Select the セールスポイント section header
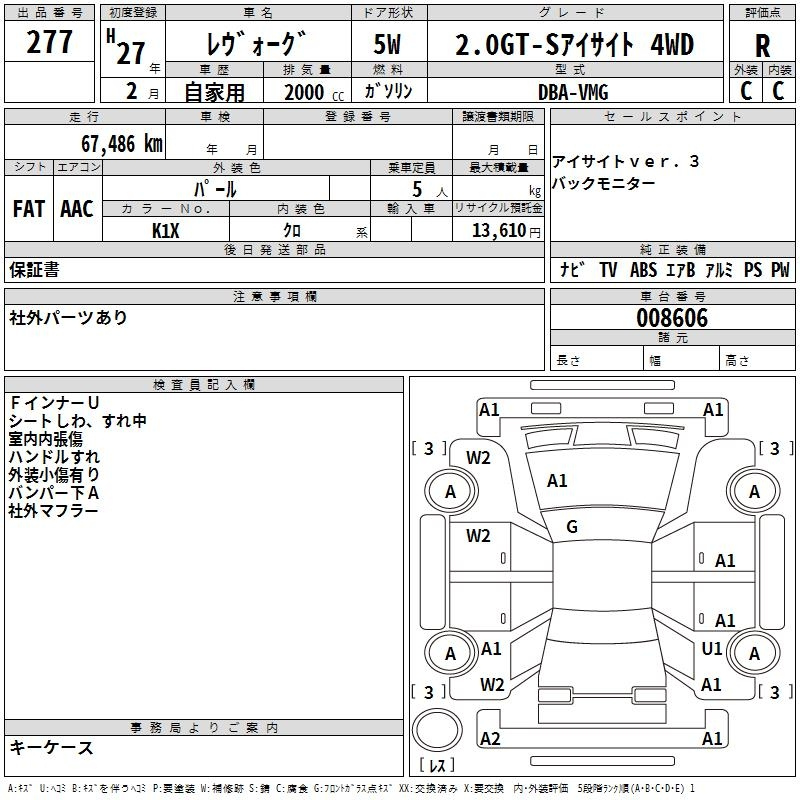800x800 pixels. [672, 116]
